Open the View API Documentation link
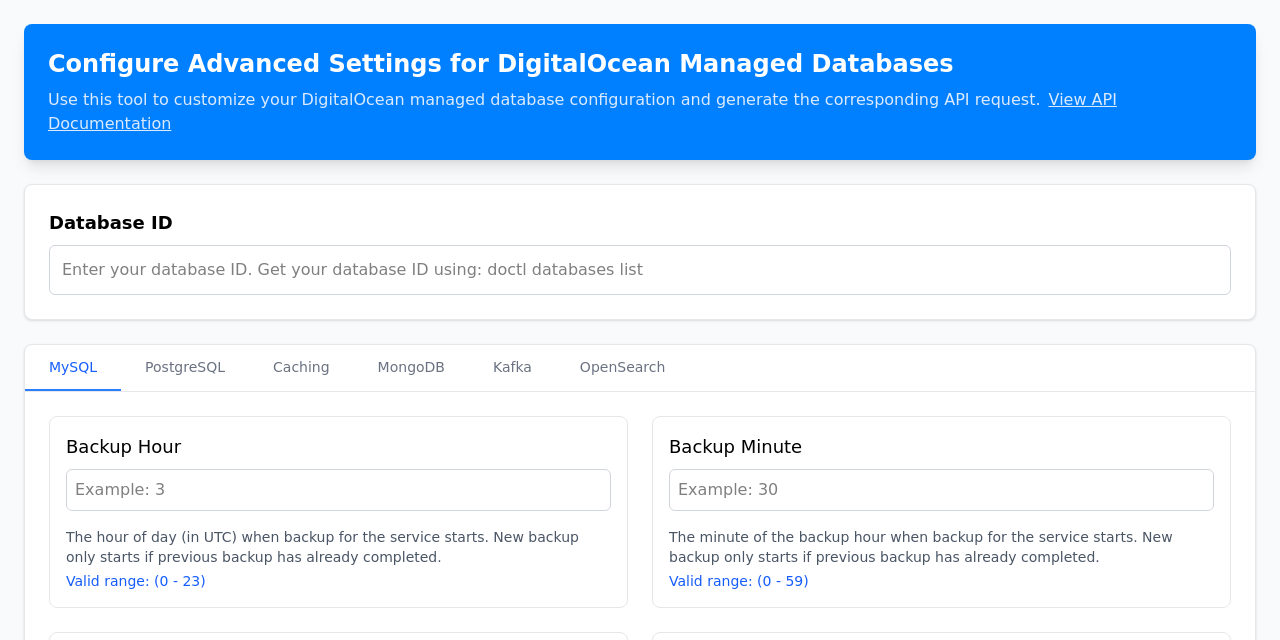The width and height of the screenshot is (1280, 640). 1082,100
